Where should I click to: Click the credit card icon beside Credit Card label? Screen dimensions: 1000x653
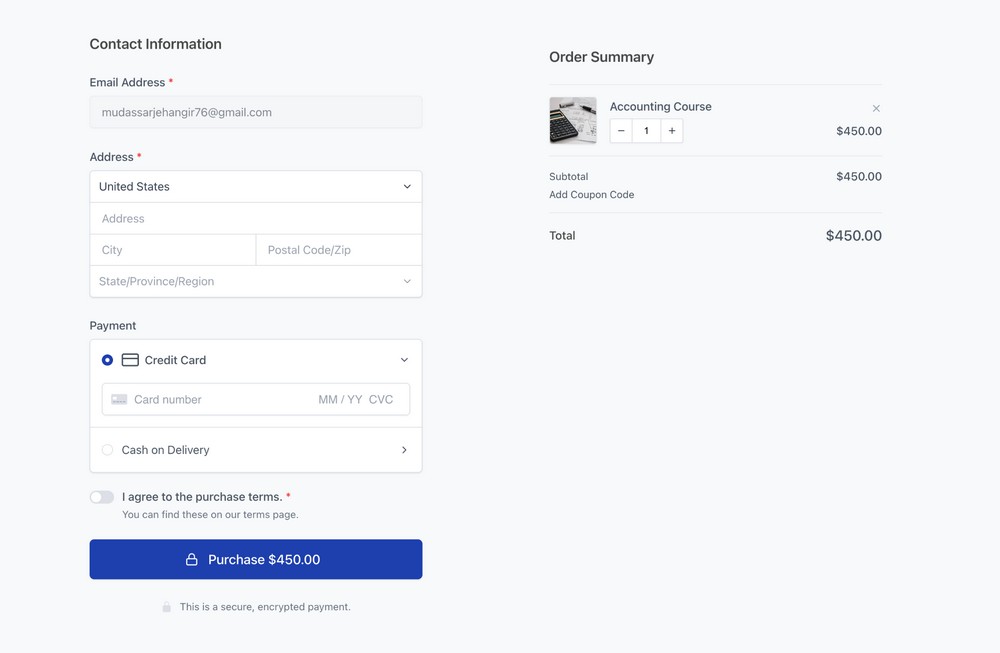129,359
